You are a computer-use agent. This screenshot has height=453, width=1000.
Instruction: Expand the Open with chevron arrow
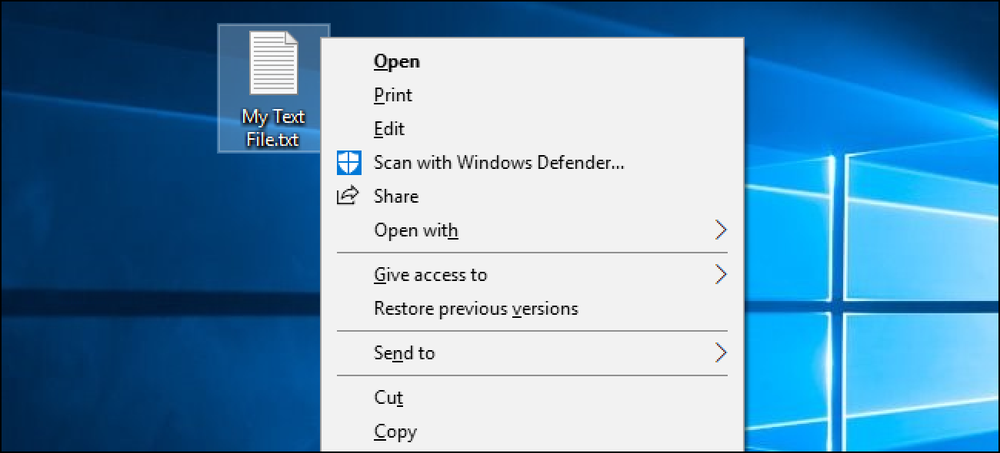721,230
